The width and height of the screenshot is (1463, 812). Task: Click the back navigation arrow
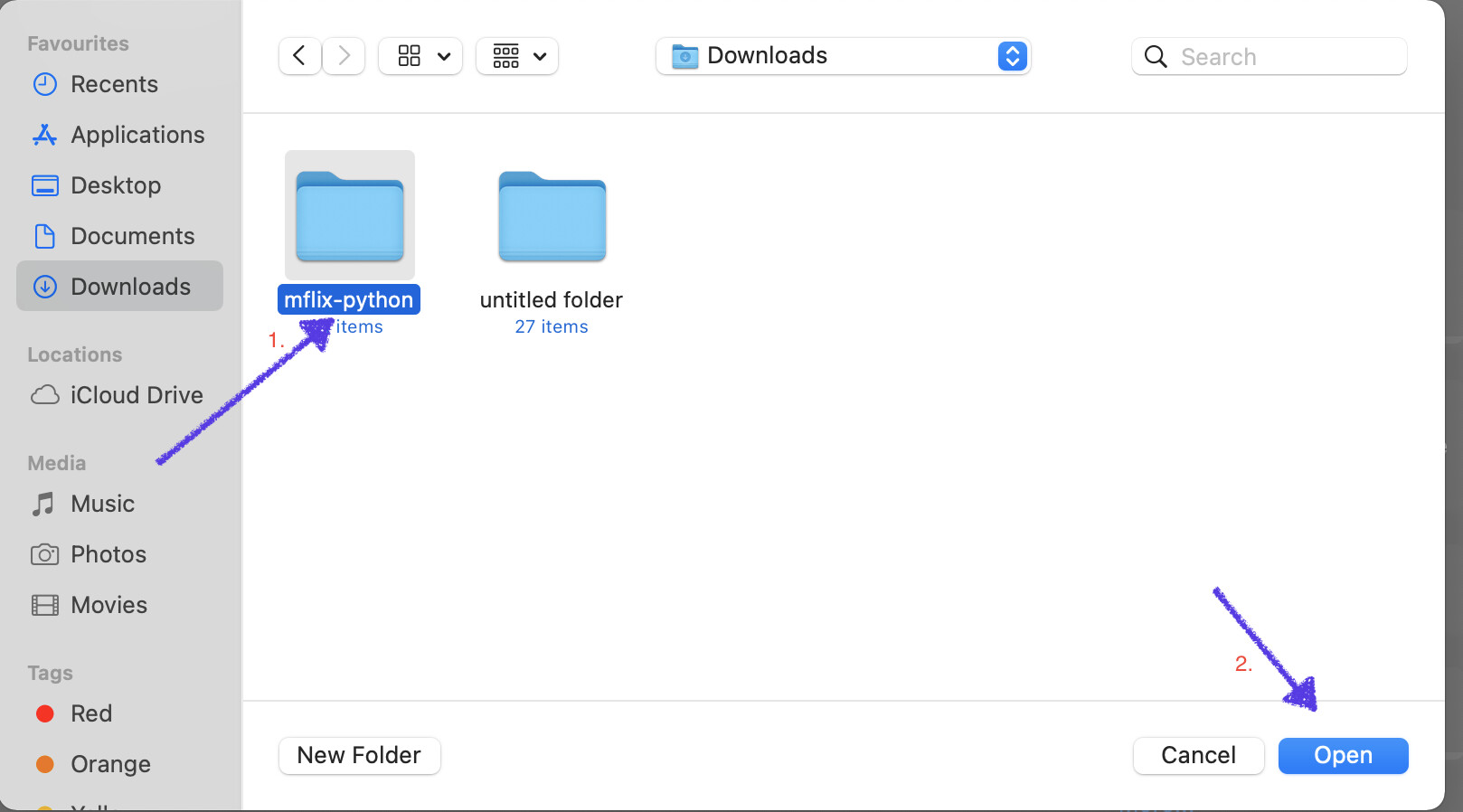pos(299,56)
